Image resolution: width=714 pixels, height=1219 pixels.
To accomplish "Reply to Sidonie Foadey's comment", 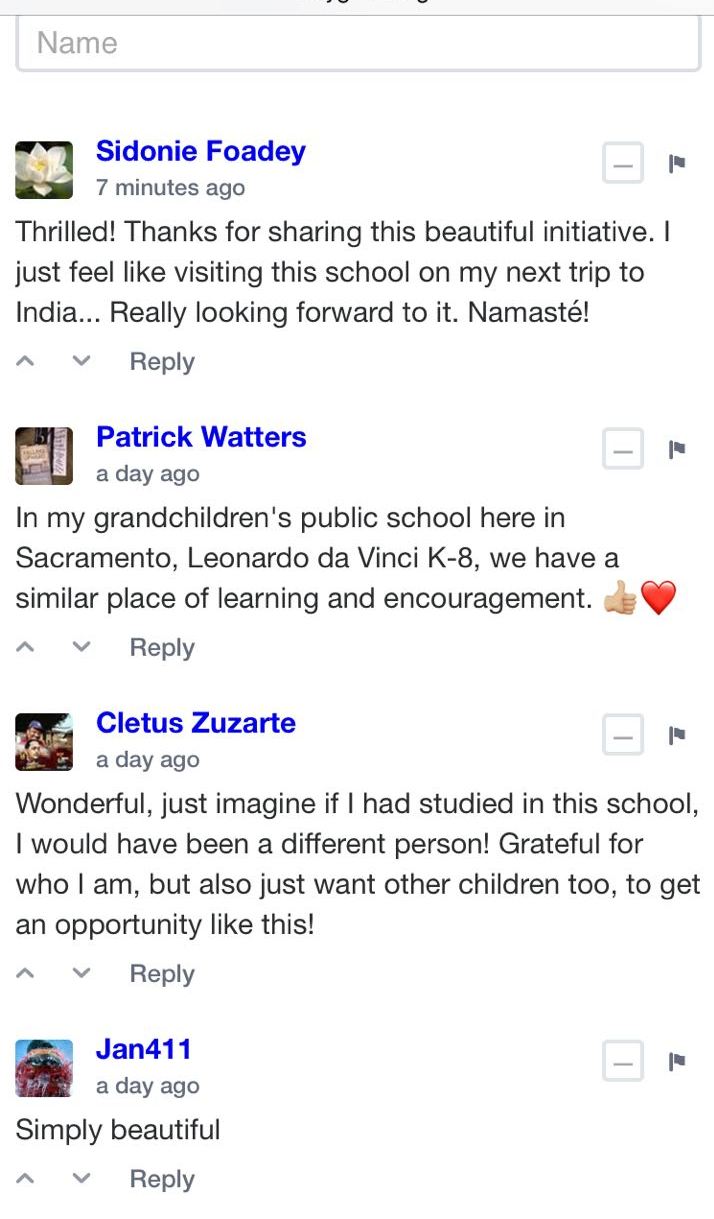I will tap(162, 362).
